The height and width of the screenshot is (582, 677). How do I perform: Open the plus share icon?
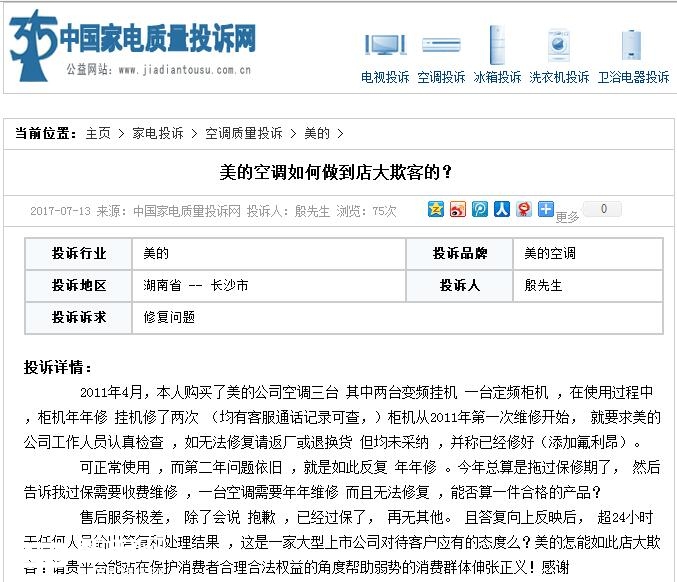pos(546,209)
